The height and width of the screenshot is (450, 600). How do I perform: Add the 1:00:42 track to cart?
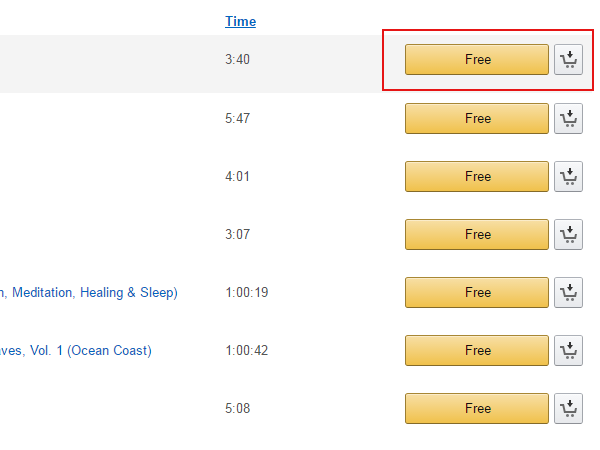(x=568, y=351)
